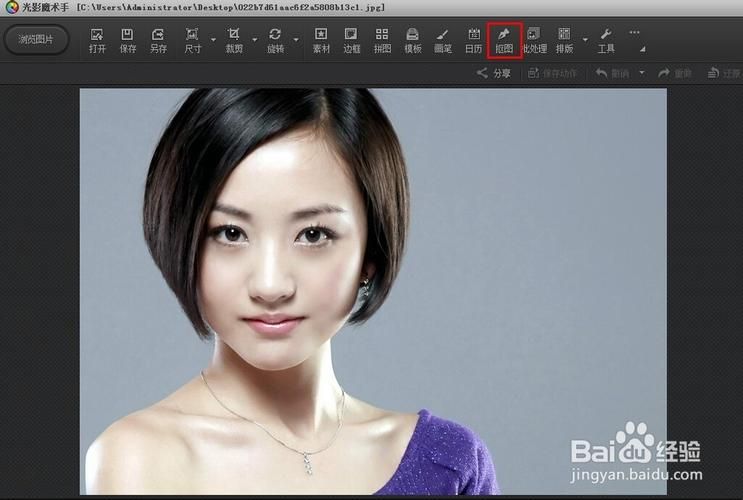Open the 素材 materials icon
Screen dimensions: 743x500
(x=321, y=41)
